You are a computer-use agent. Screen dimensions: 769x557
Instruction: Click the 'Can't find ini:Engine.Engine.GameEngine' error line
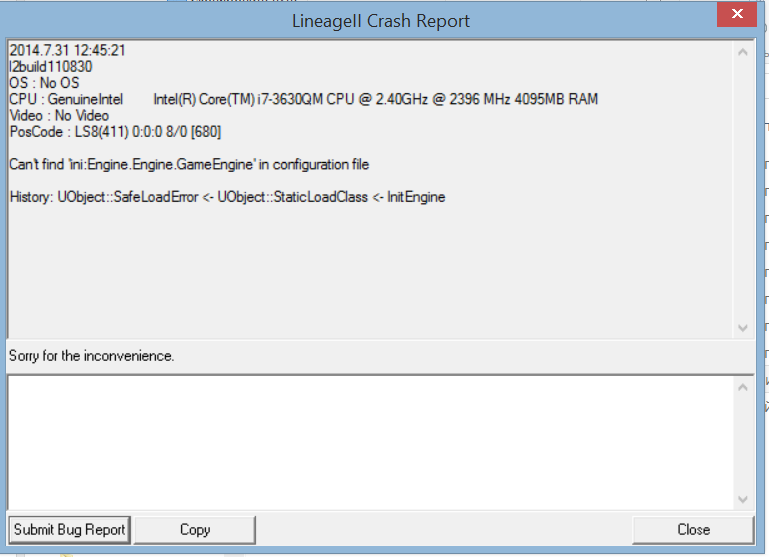point(189,164)
